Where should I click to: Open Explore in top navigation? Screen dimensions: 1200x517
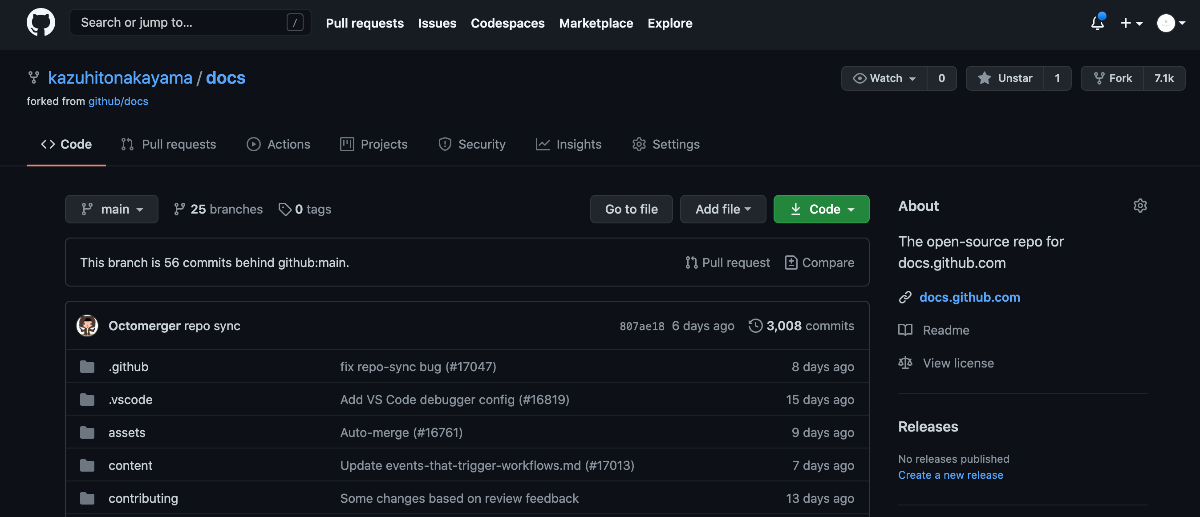(670, 23)
